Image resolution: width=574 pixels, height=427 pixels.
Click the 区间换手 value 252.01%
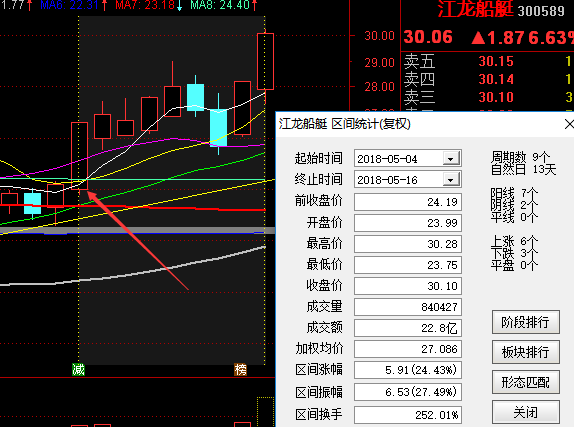[x=408, y=415]
